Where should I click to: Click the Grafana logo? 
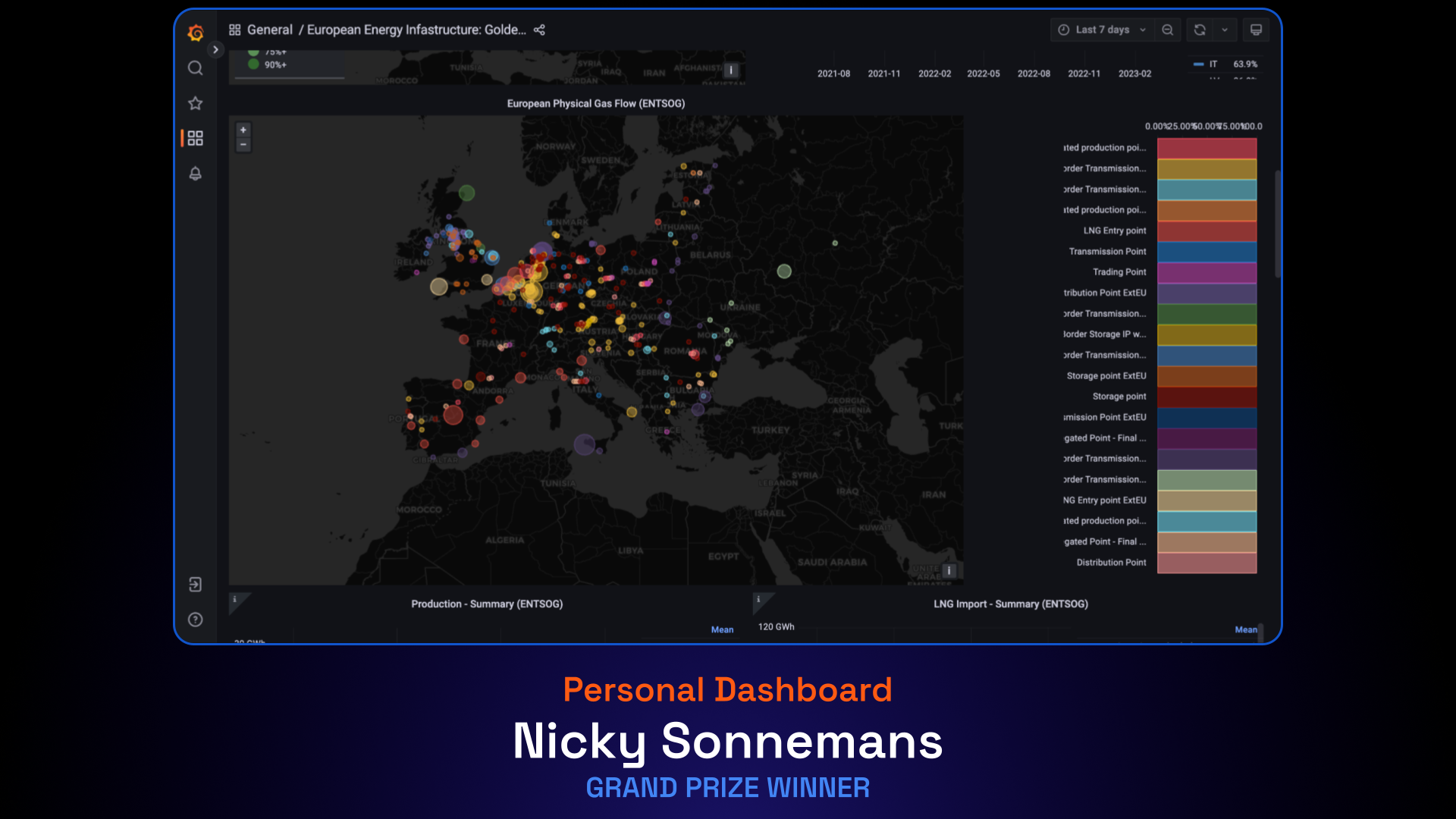click(195, 33)
